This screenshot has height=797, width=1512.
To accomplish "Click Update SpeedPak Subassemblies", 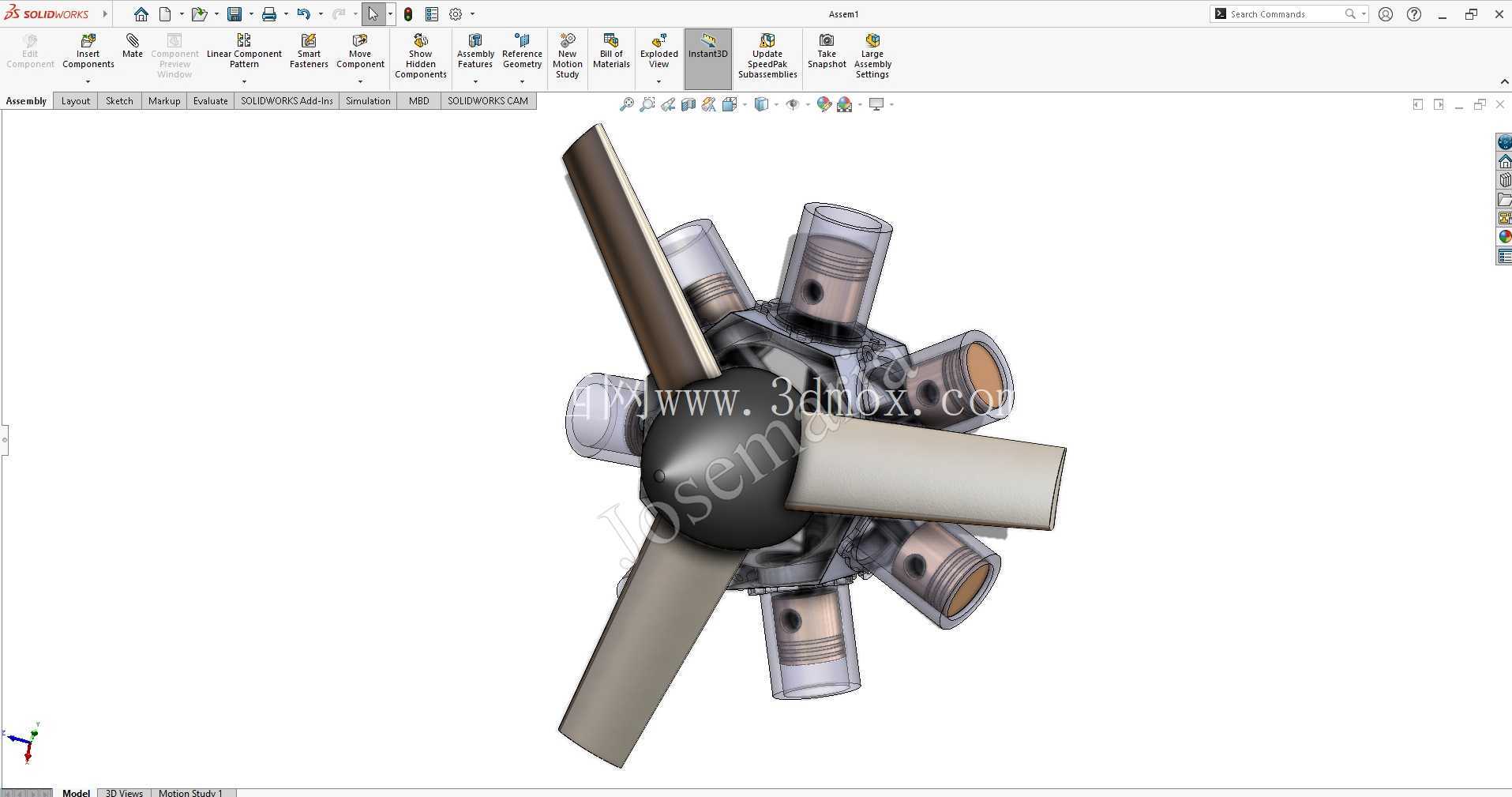I will (767, 55).
